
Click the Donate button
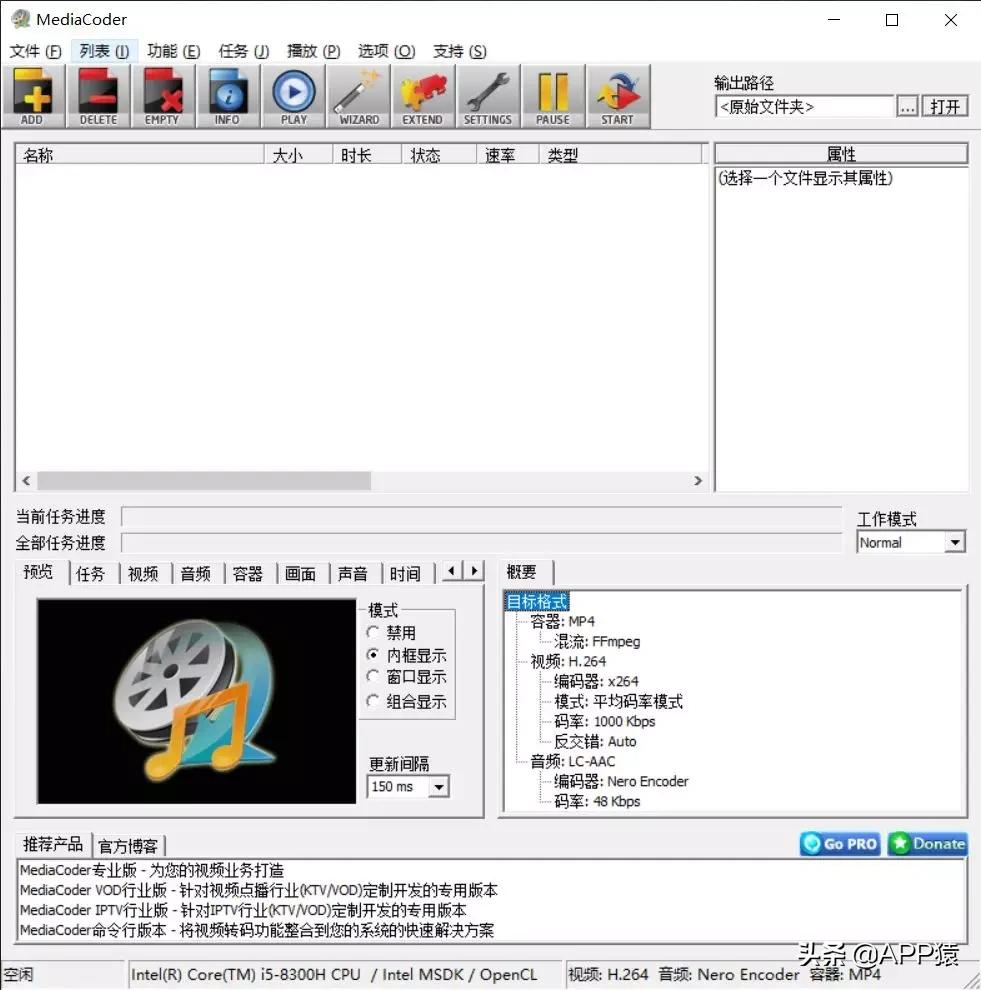pos(927,844)
